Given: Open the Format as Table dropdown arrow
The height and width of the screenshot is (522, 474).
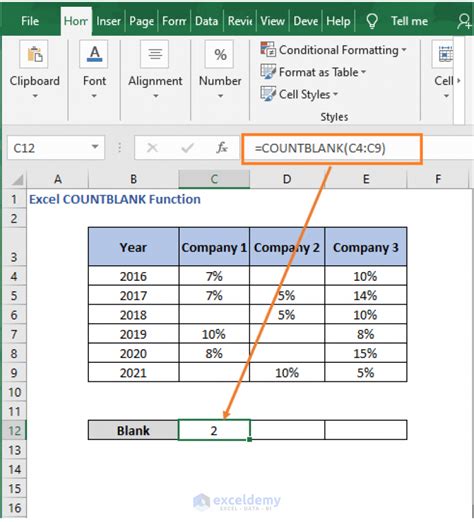Looking at the screenshot, I should pos(363,72).
